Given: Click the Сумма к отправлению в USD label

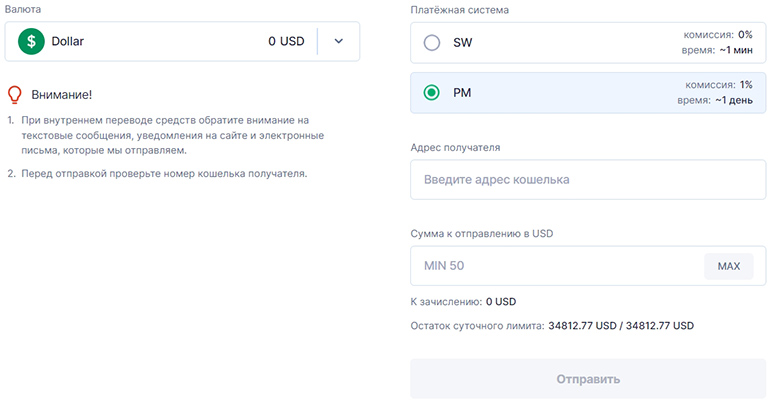Looking at the screenshot, I should pyautogui.click(x=482, y=233).
